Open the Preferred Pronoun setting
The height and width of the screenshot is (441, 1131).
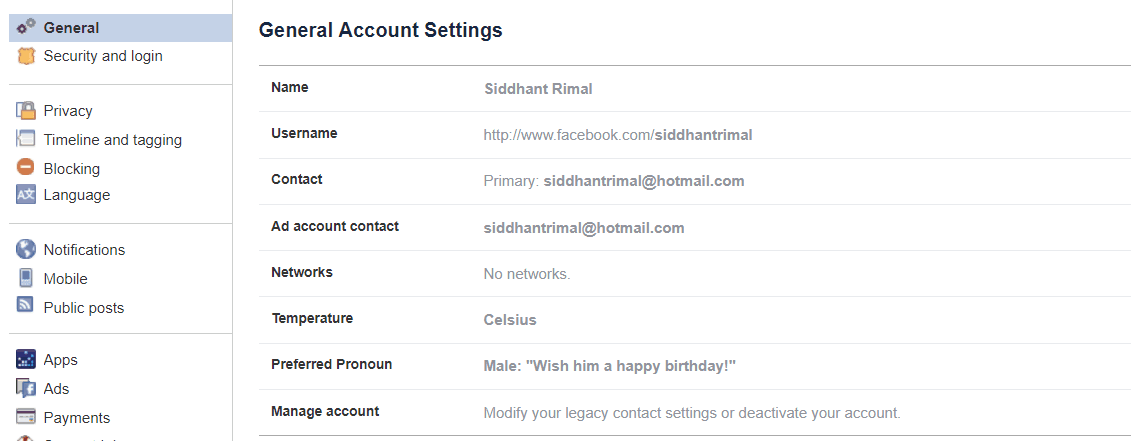[x=609, y=366]
